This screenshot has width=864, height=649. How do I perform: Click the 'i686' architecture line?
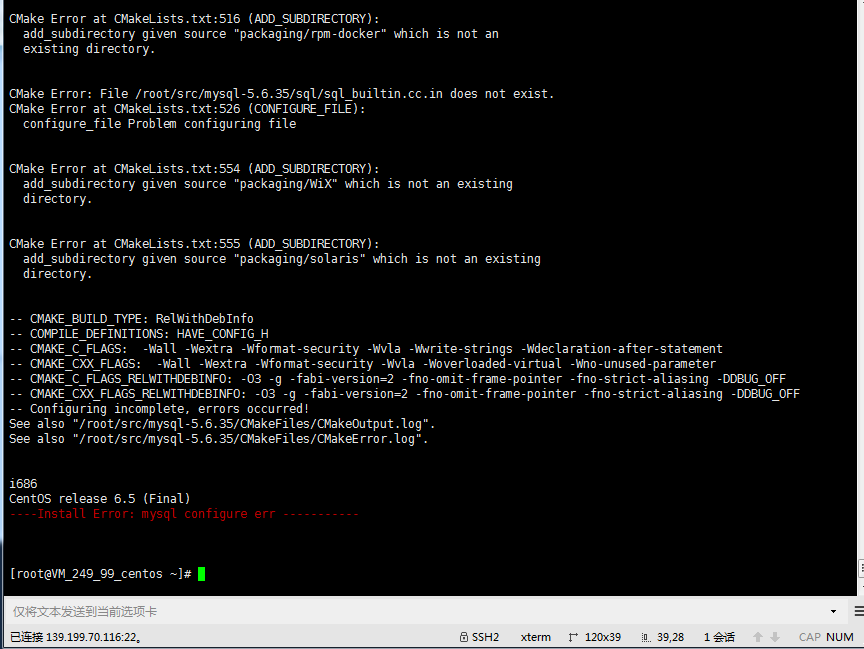(23, 484)
